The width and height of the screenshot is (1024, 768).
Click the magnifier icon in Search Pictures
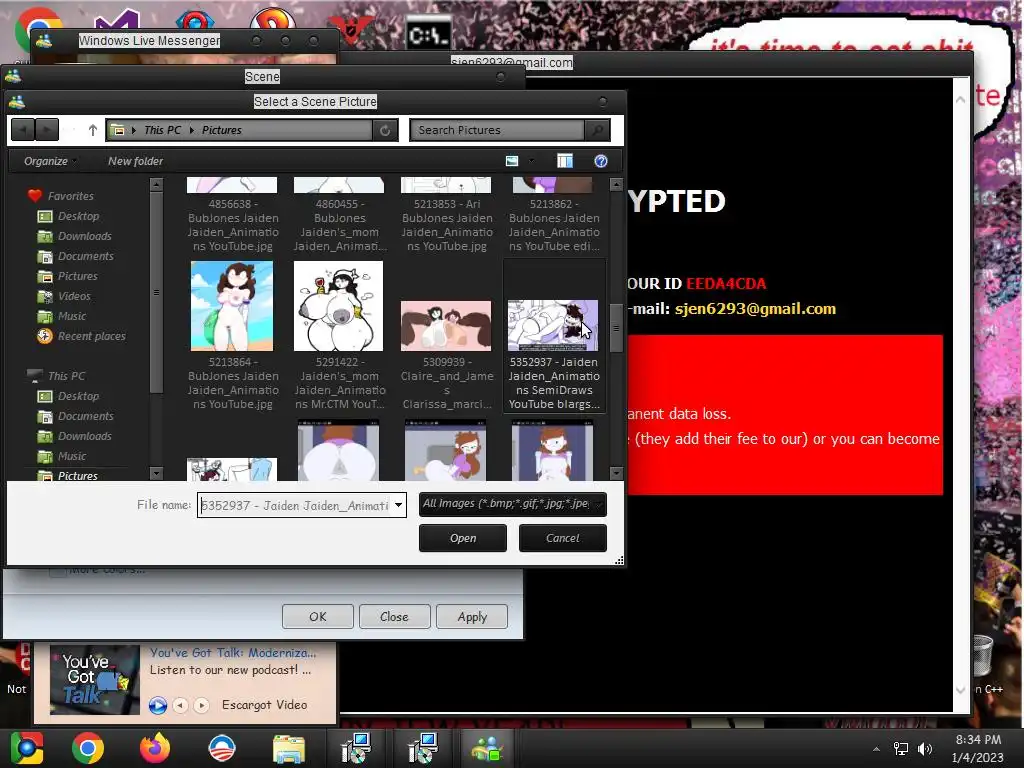tap(598, 130)
